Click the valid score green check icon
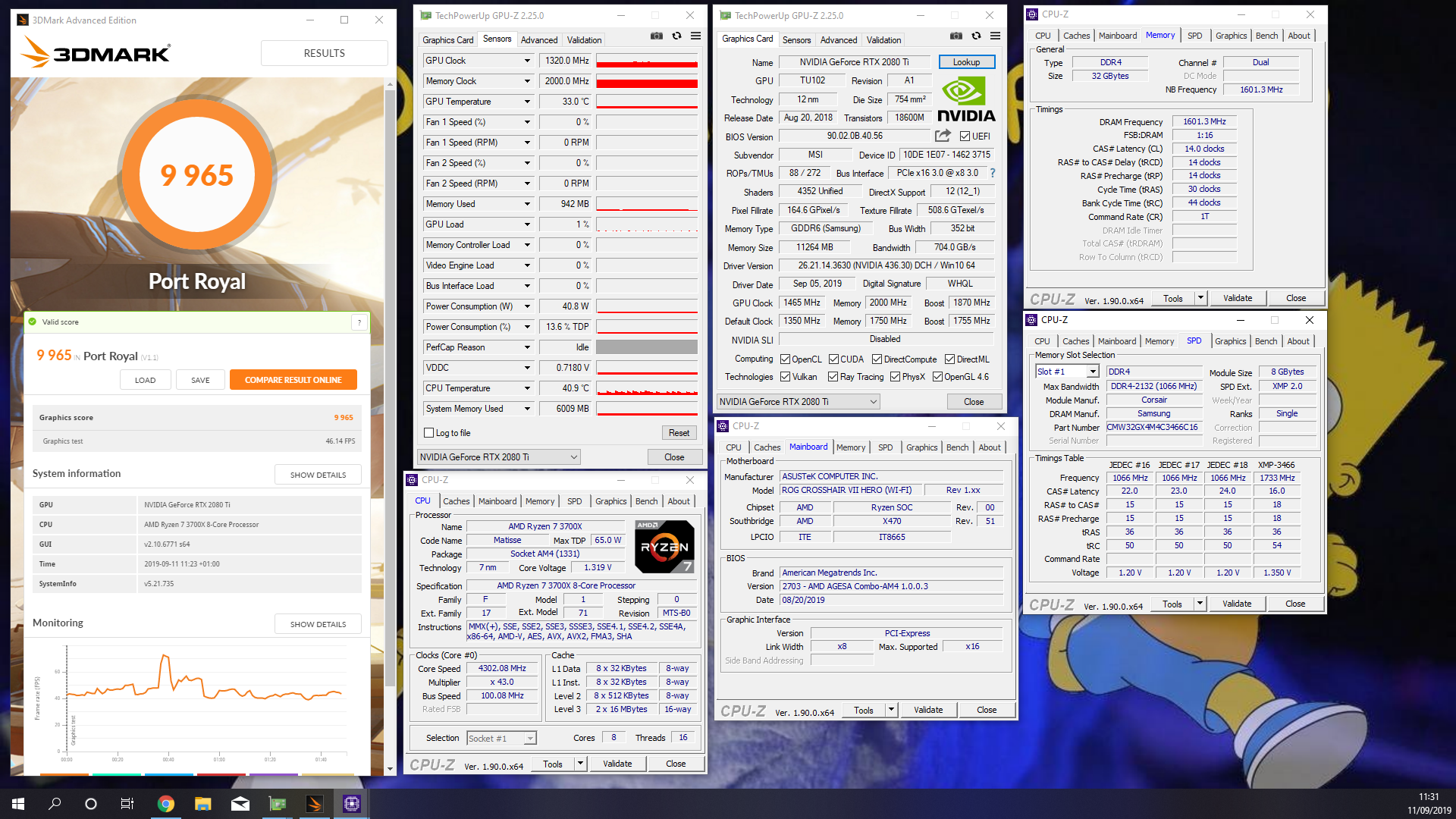1456x819 pixels. [33, 322]
